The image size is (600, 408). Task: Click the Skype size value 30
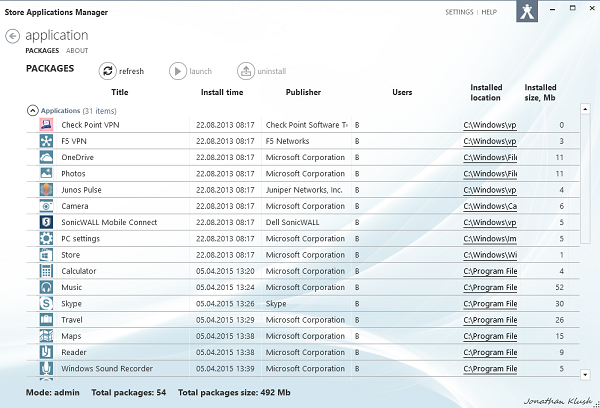559,304
